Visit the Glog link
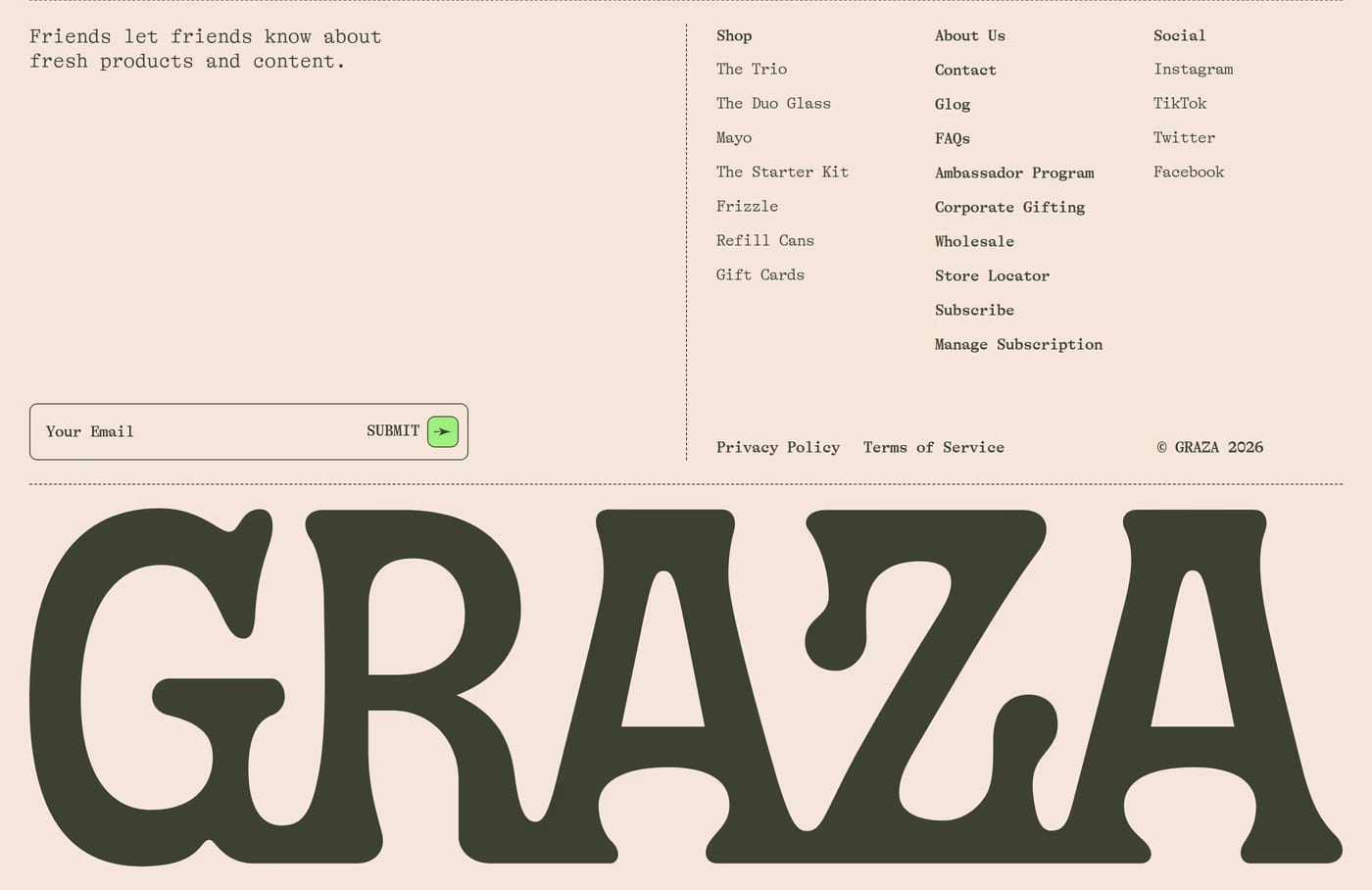Viewport: 1372px width, 890px height. pyautogui.click(x=953, y=105)
